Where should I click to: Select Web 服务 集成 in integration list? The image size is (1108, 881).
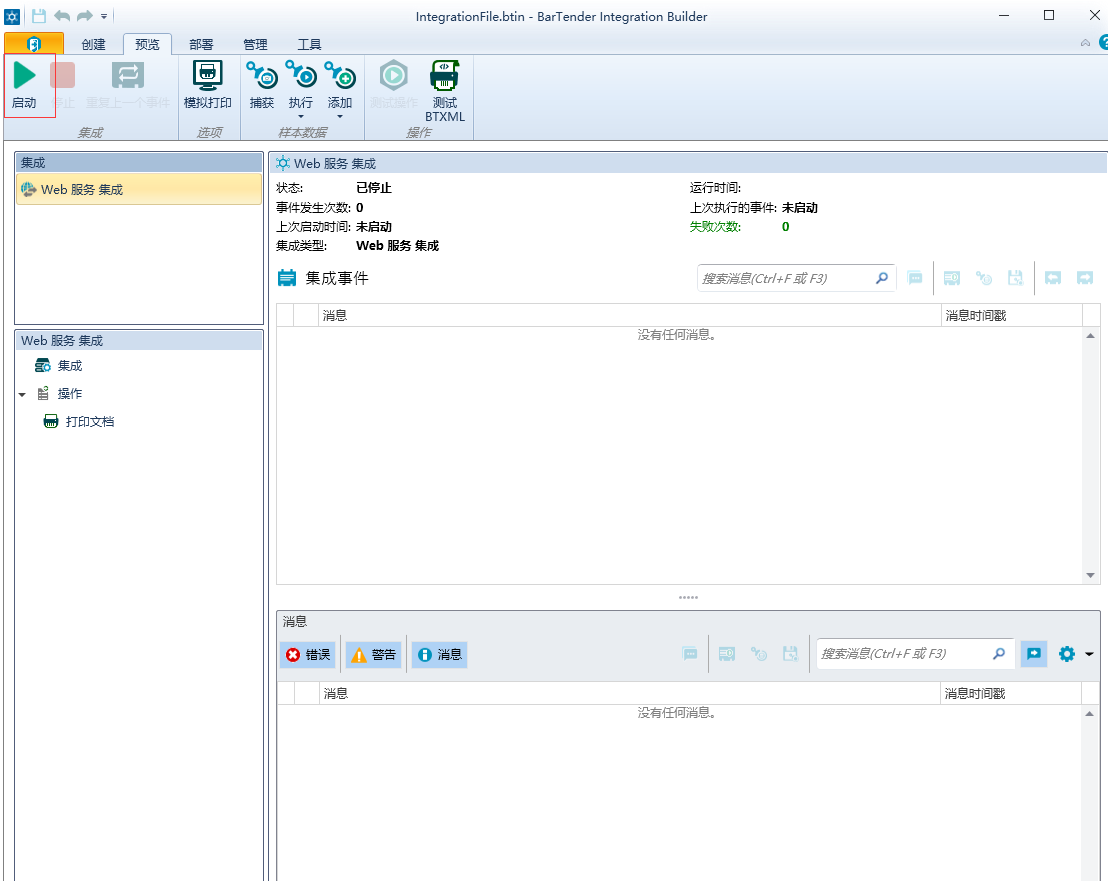point(82,189)
